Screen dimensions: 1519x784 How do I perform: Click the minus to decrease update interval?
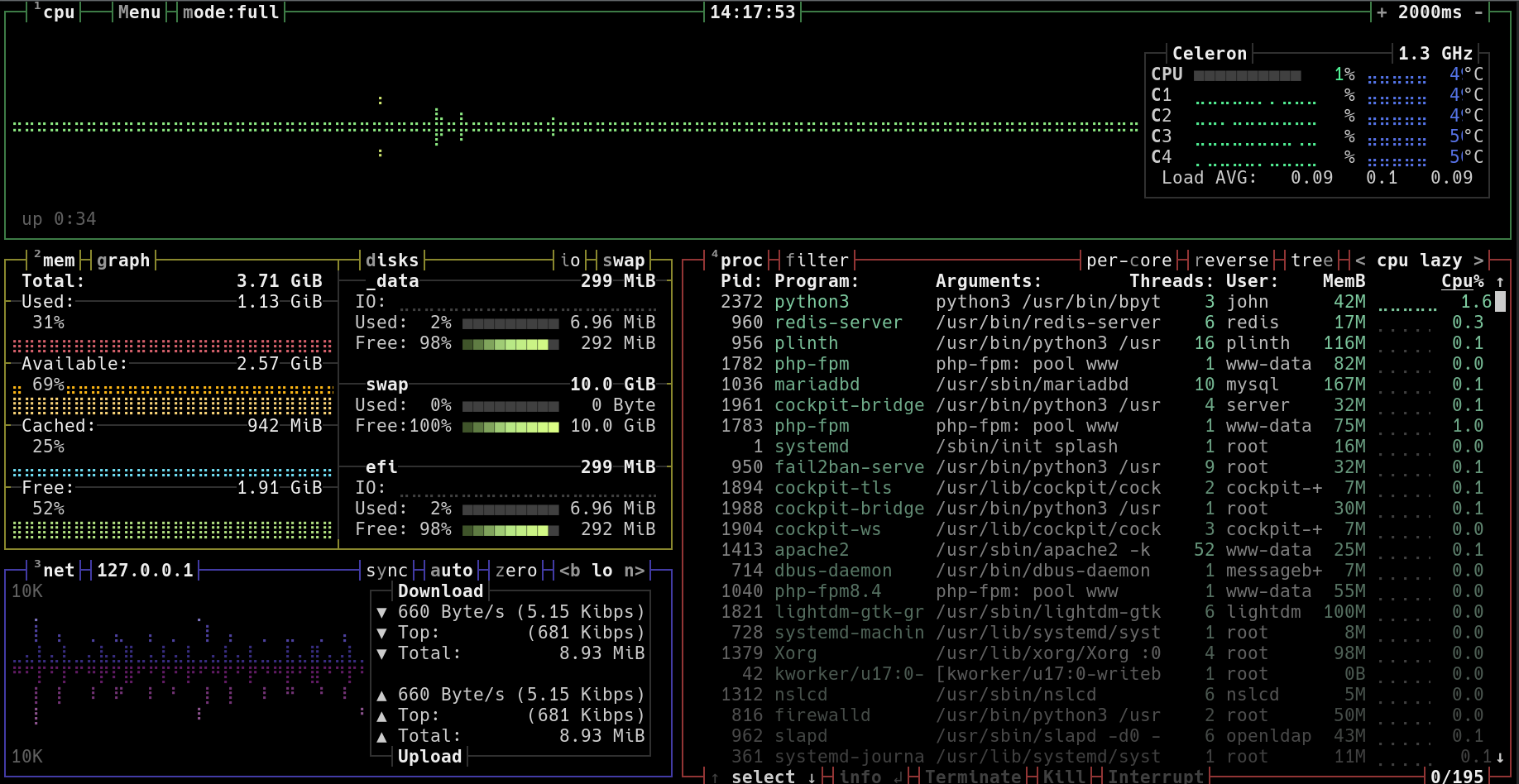[x=1478, y=12]
